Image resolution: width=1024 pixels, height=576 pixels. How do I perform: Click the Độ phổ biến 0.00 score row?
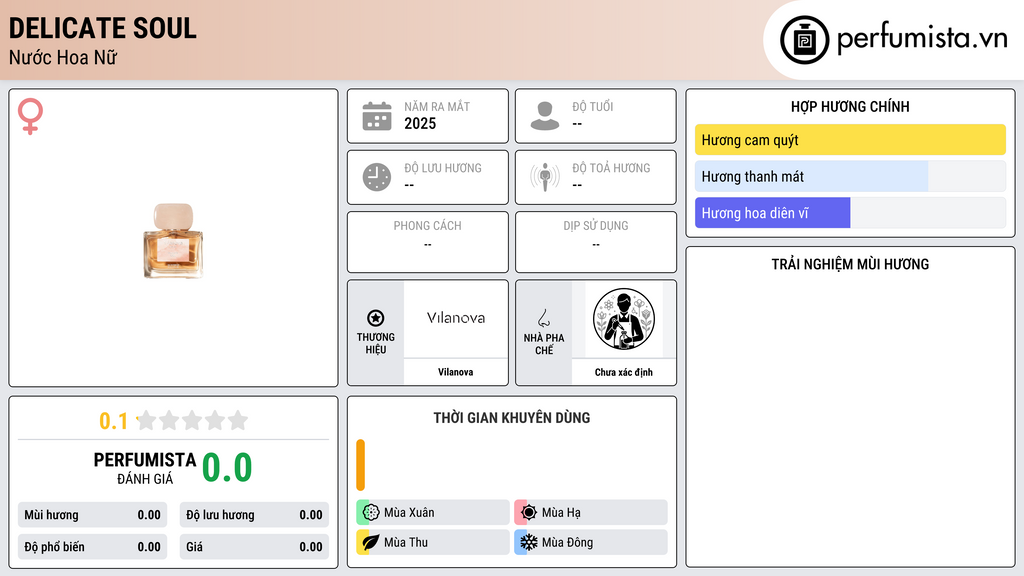click(x=92, y=547)
